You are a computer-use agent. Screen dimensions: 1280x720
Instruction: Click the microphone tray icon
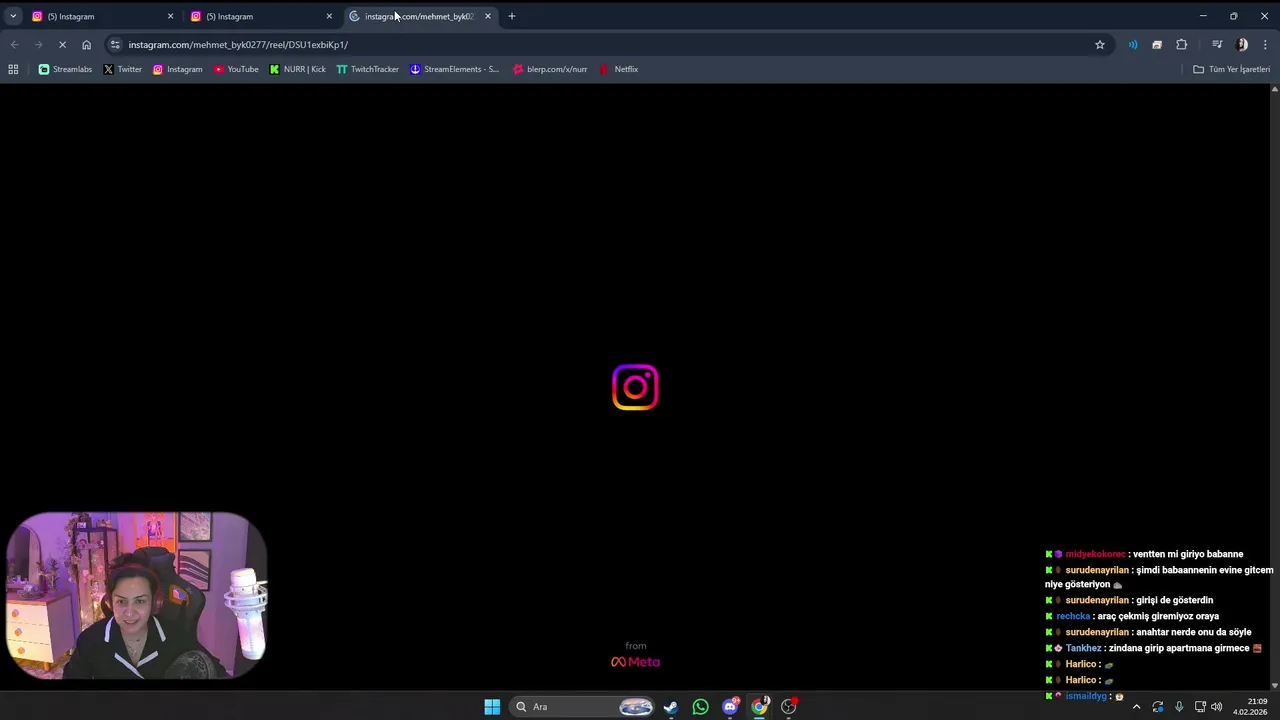[1179, 707]
